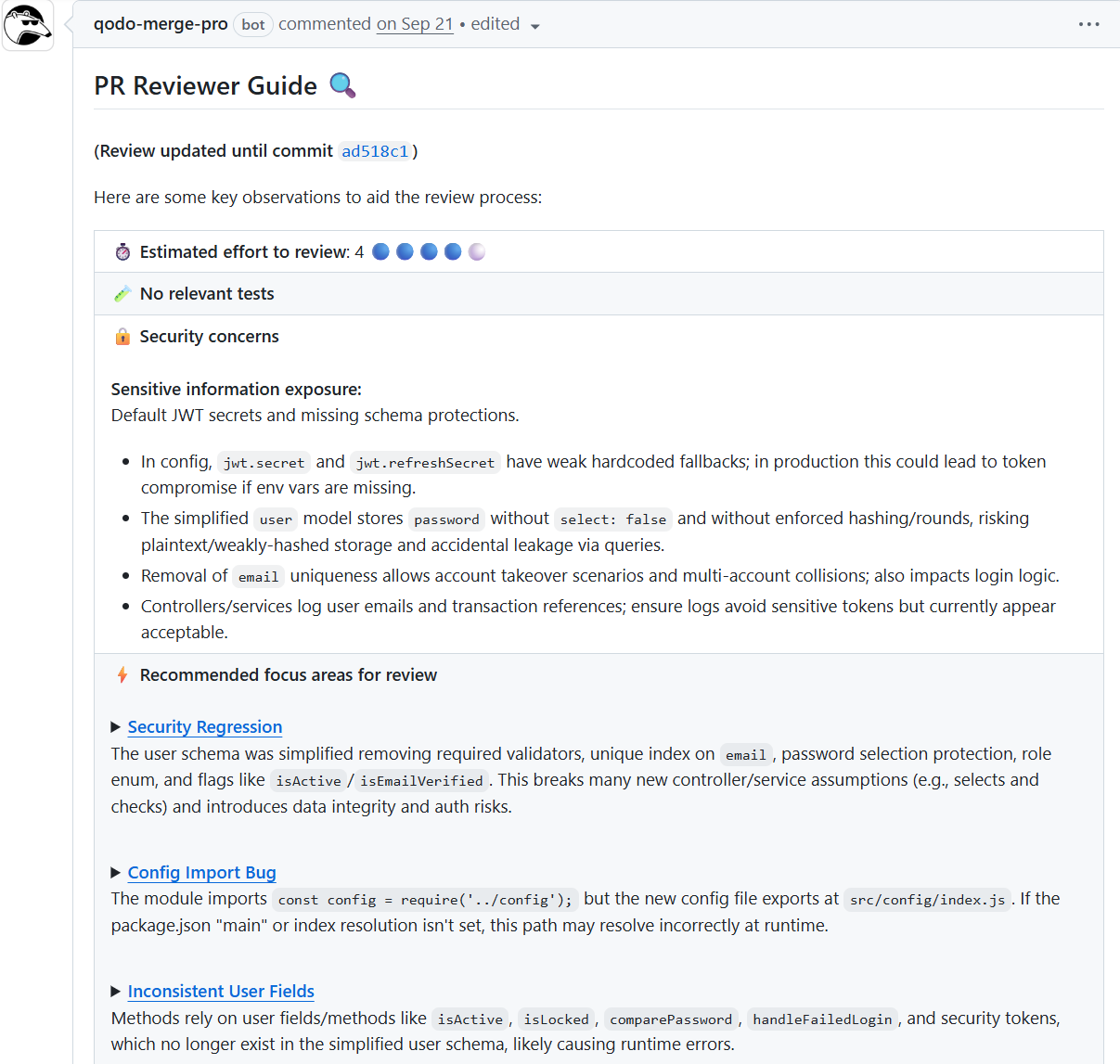The height and width of the screenshot is (1064, 1120).
Task: Click the qodo-merge-pro bot avatar
Action: pos(27,25)
